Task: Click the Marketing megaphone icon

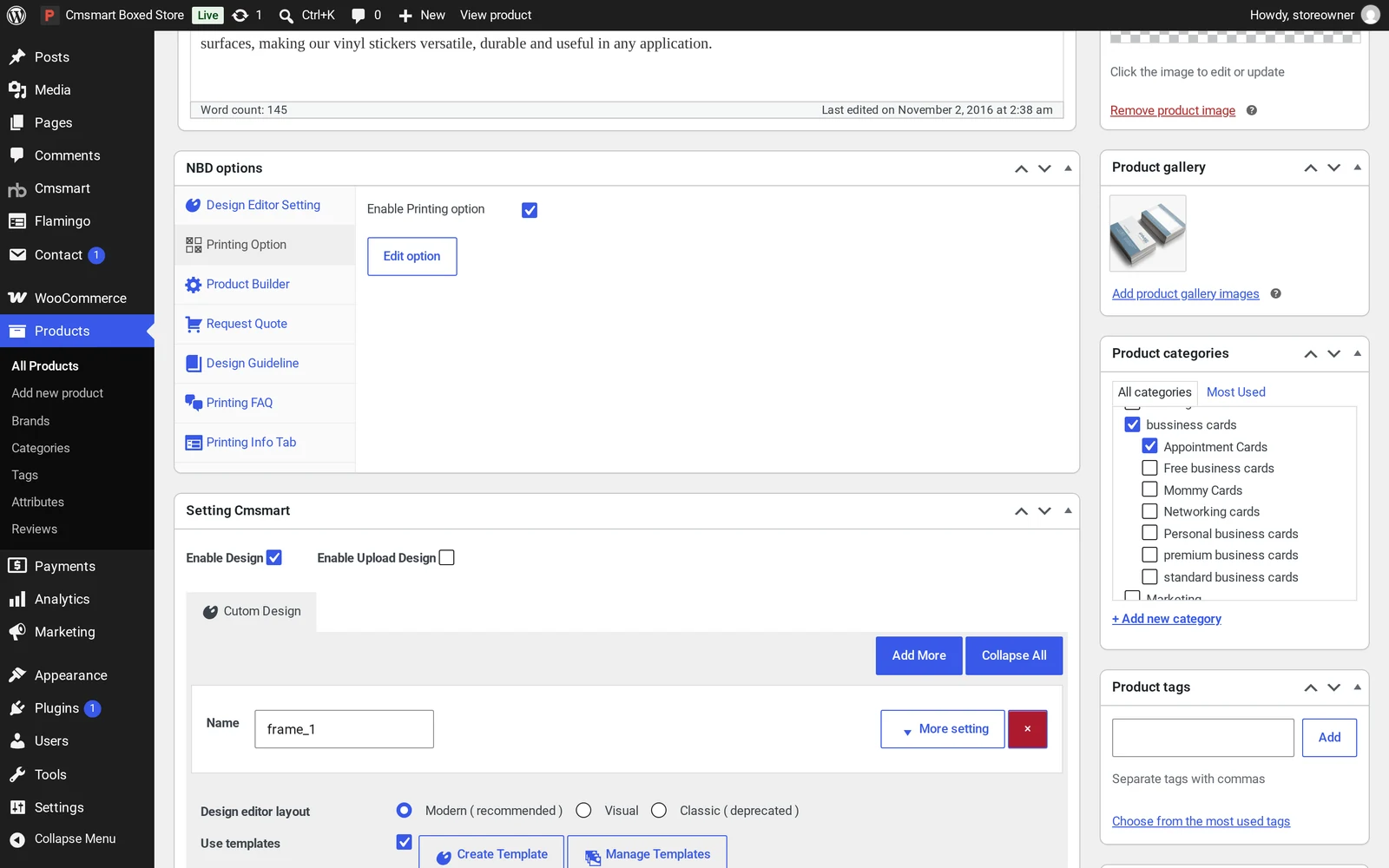Action: [17, 632]
